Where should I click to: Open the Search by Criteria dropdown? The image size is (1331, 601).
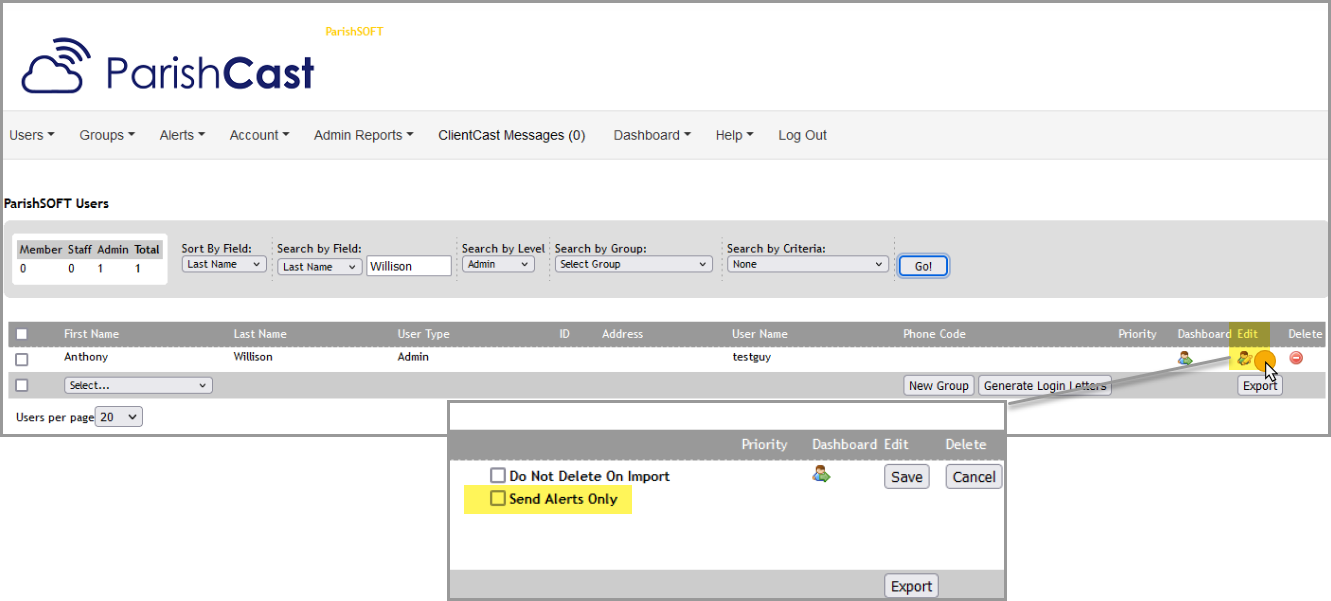808,264
